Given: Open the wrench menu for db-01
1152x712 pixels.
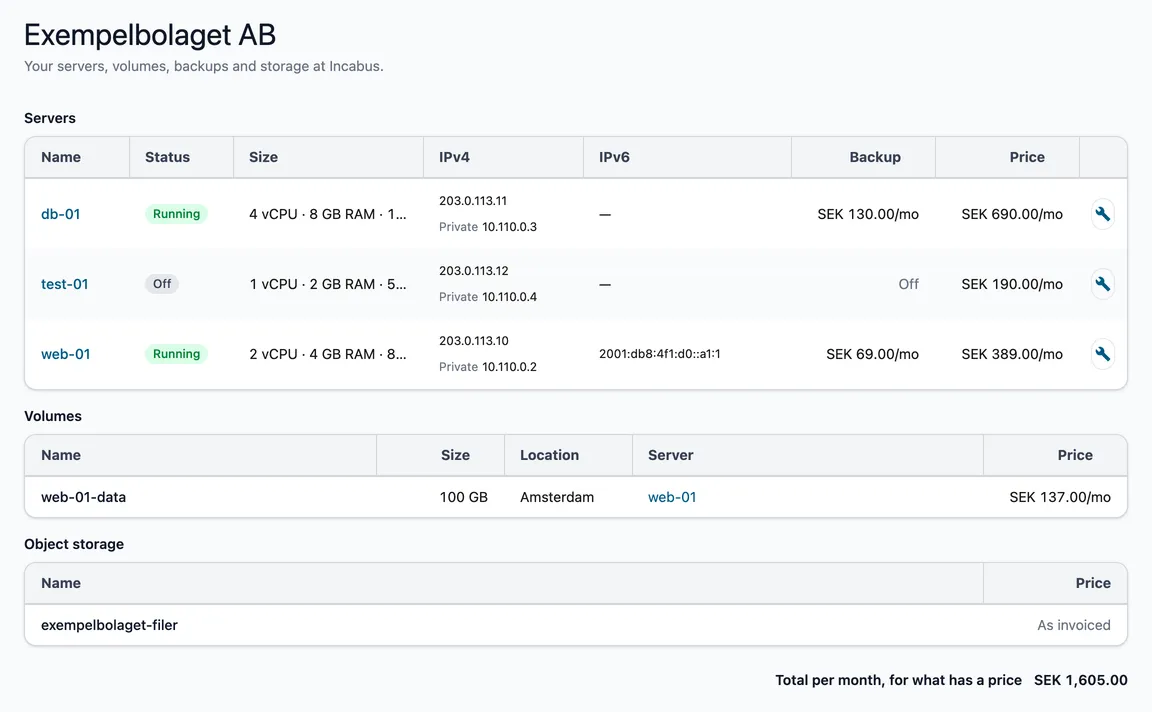Looking at the screenshot, I should point(1102,214).
